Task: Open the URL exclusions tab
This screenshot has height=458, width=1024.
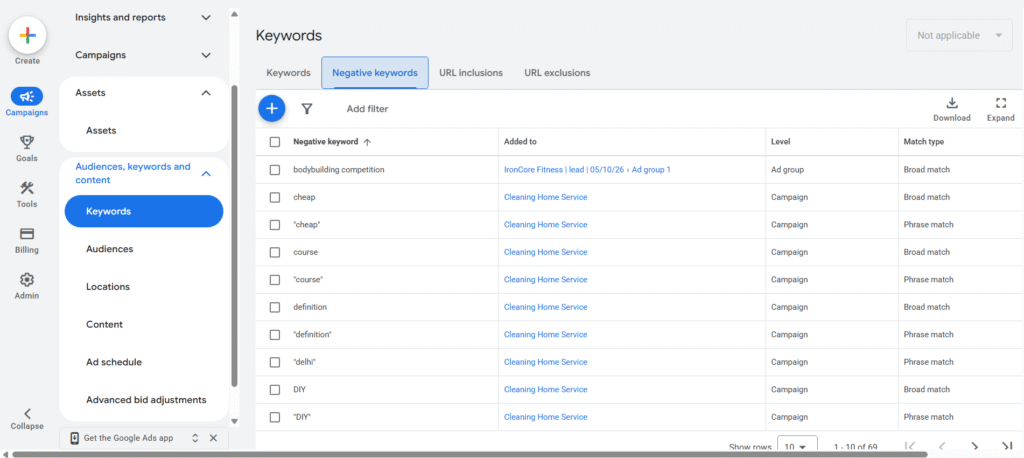Action: (557, 73)
